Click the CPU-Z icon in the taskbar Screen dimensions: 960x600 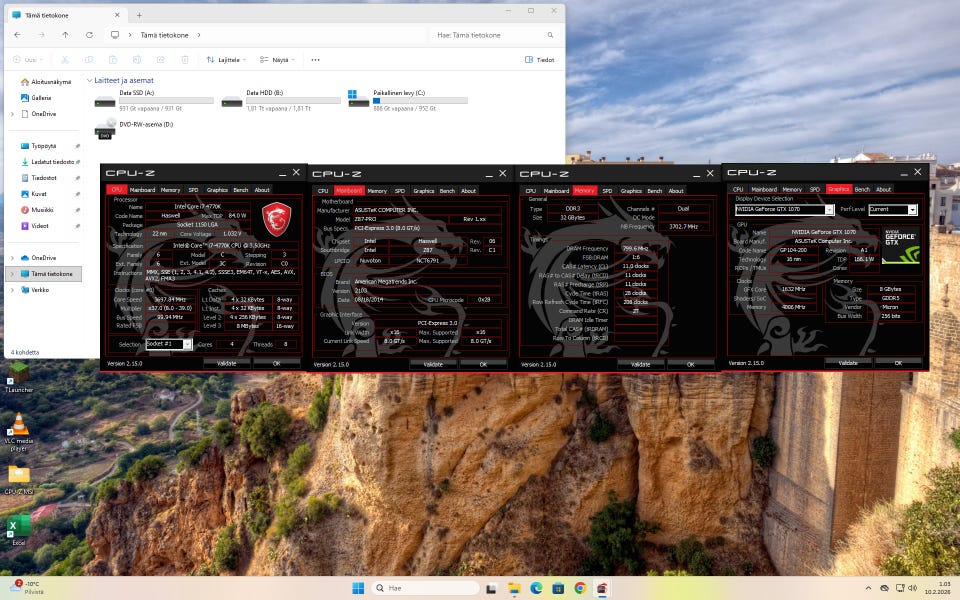tap(602, 588)
